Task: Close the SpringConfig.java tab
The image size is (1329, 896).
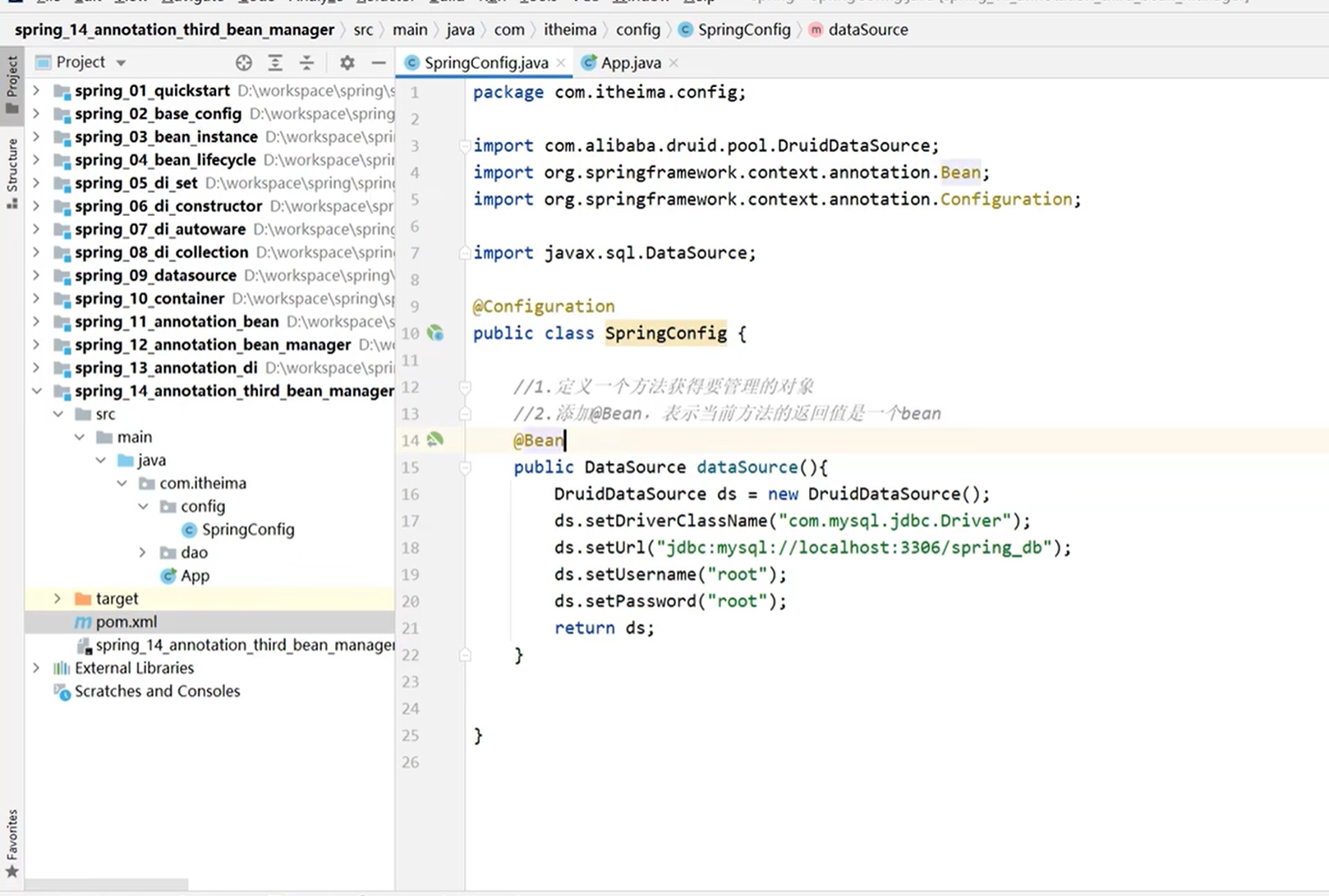Action: click(561, 62)
